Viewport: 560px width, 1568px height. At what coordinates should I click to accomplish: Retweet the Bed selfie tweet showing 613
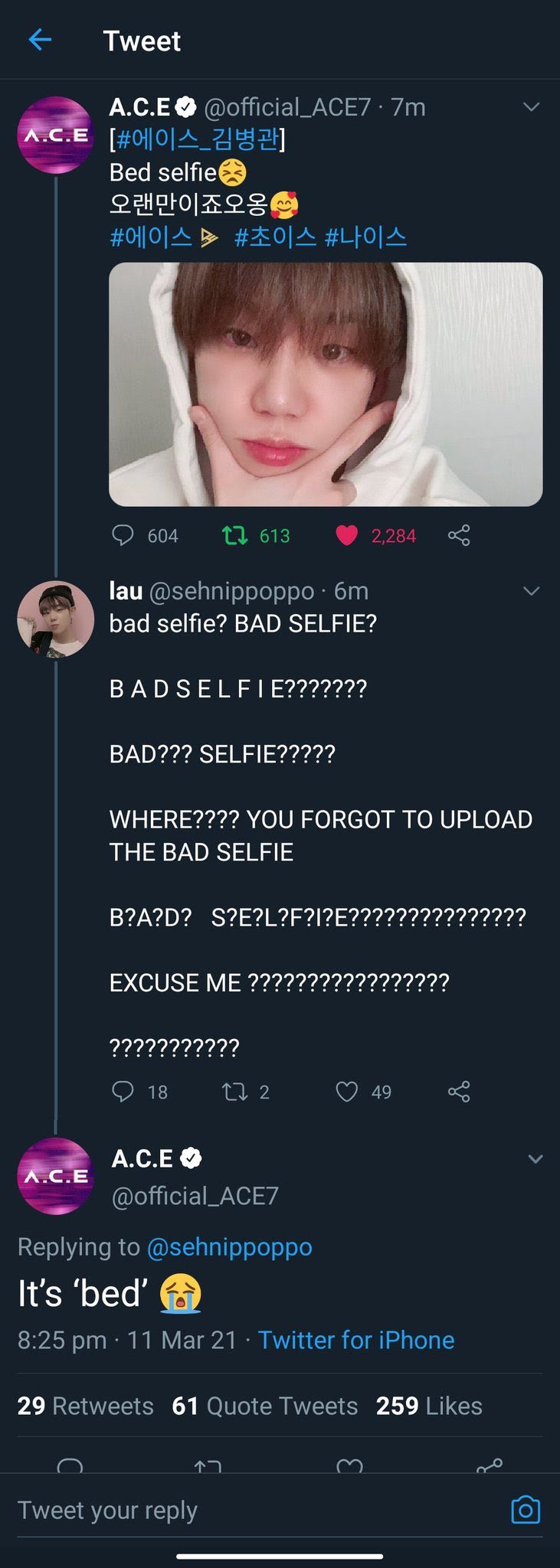click(234, 535)
